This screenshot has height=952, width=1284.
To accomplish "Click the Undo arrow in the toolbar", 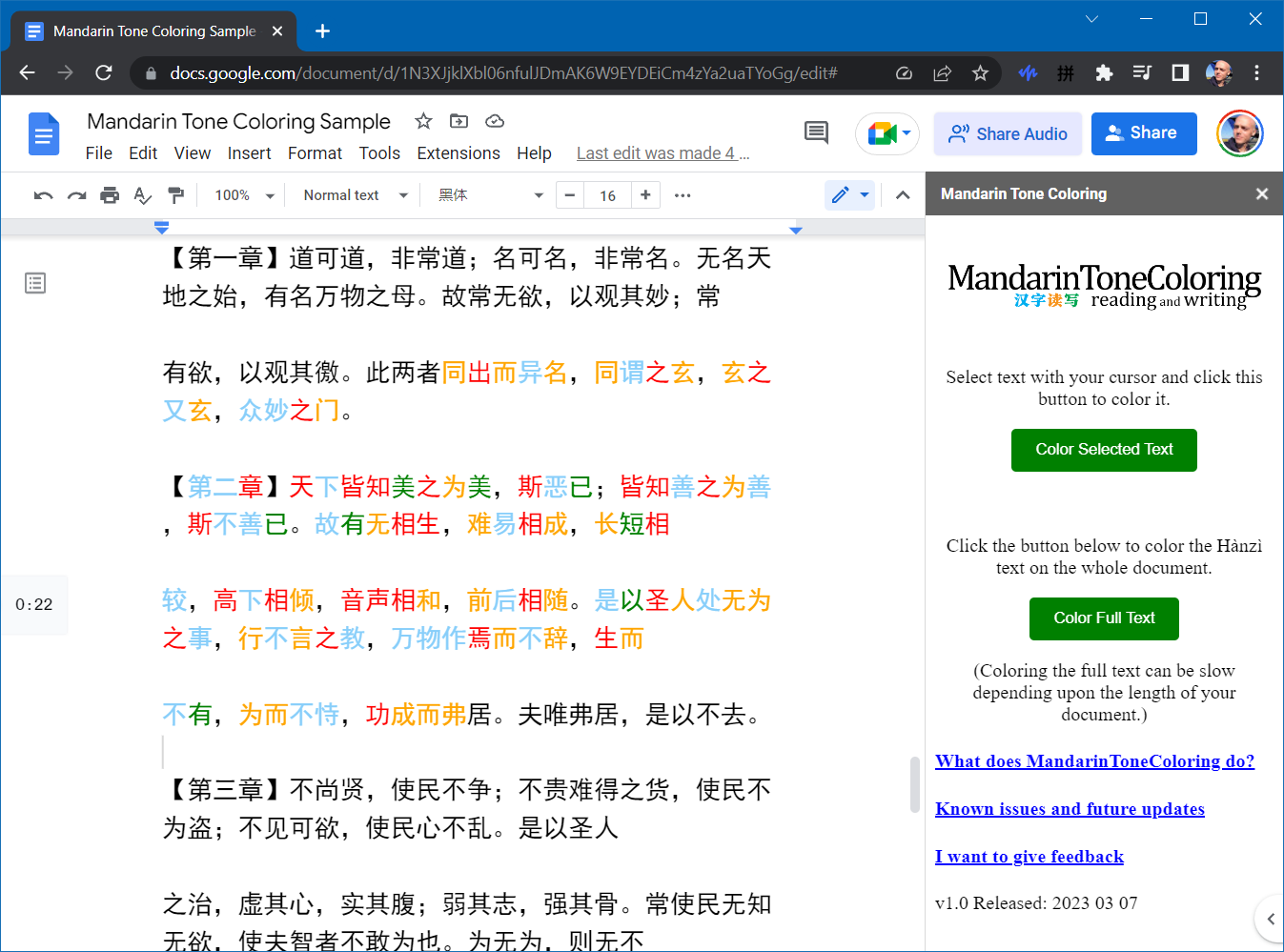I will [x=43, y=195].
